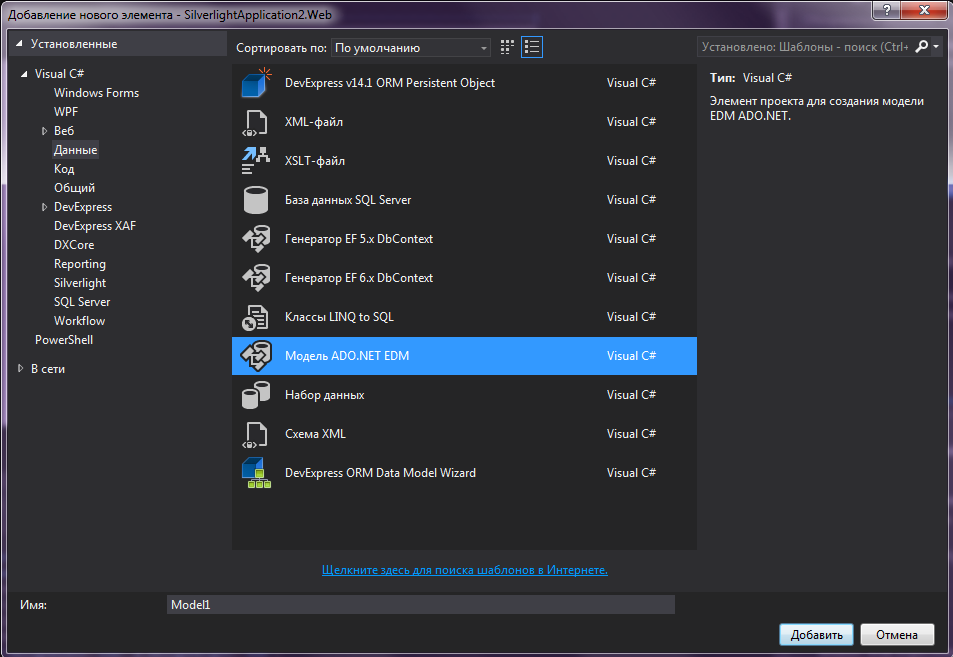The height and width of the screenshot is (657, 953).
Task: Click the search magnifier icon
Action: pyautogui.click(x=921, y=47)
